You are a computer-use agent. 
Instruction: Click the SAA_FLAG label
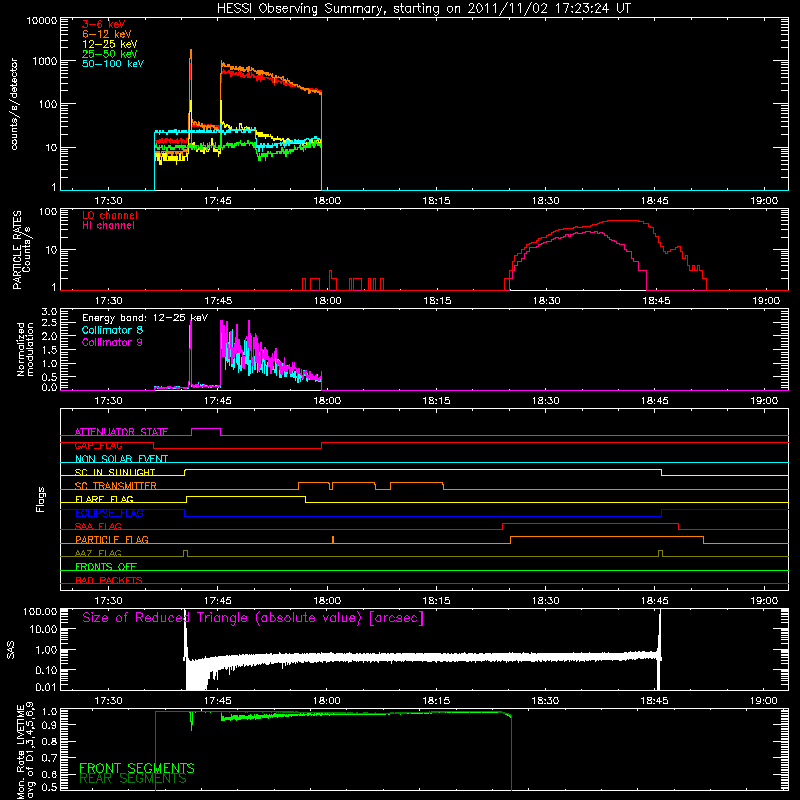click(x=98, y=526)
